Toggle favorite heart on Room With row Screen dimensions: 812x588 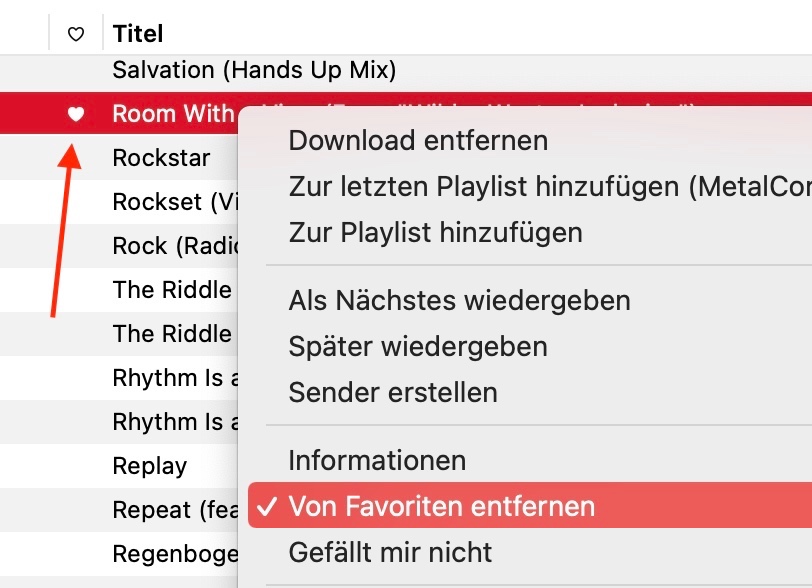[75, 114]
